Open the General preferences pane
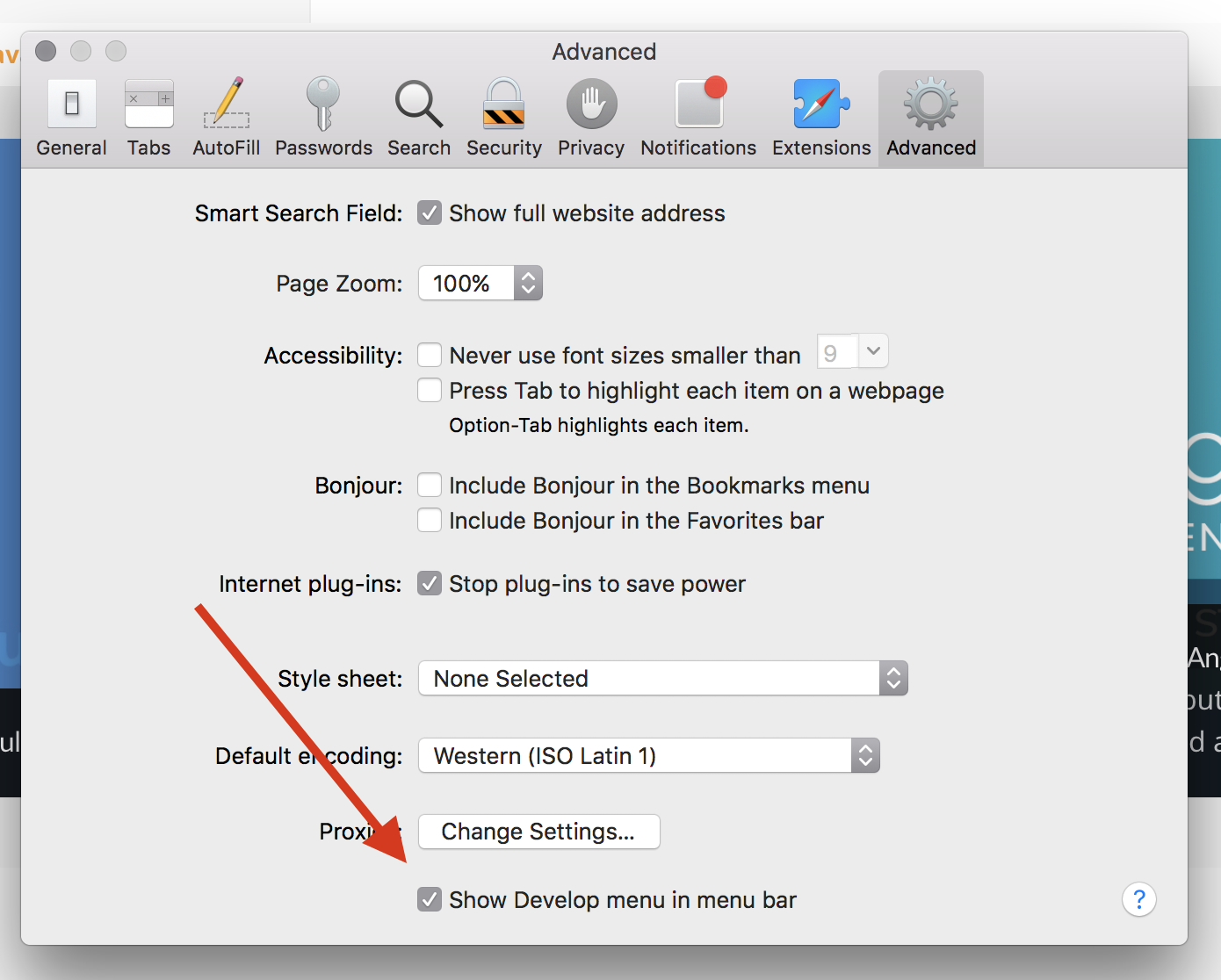The image size is (1221, 980). coord(71,119)
